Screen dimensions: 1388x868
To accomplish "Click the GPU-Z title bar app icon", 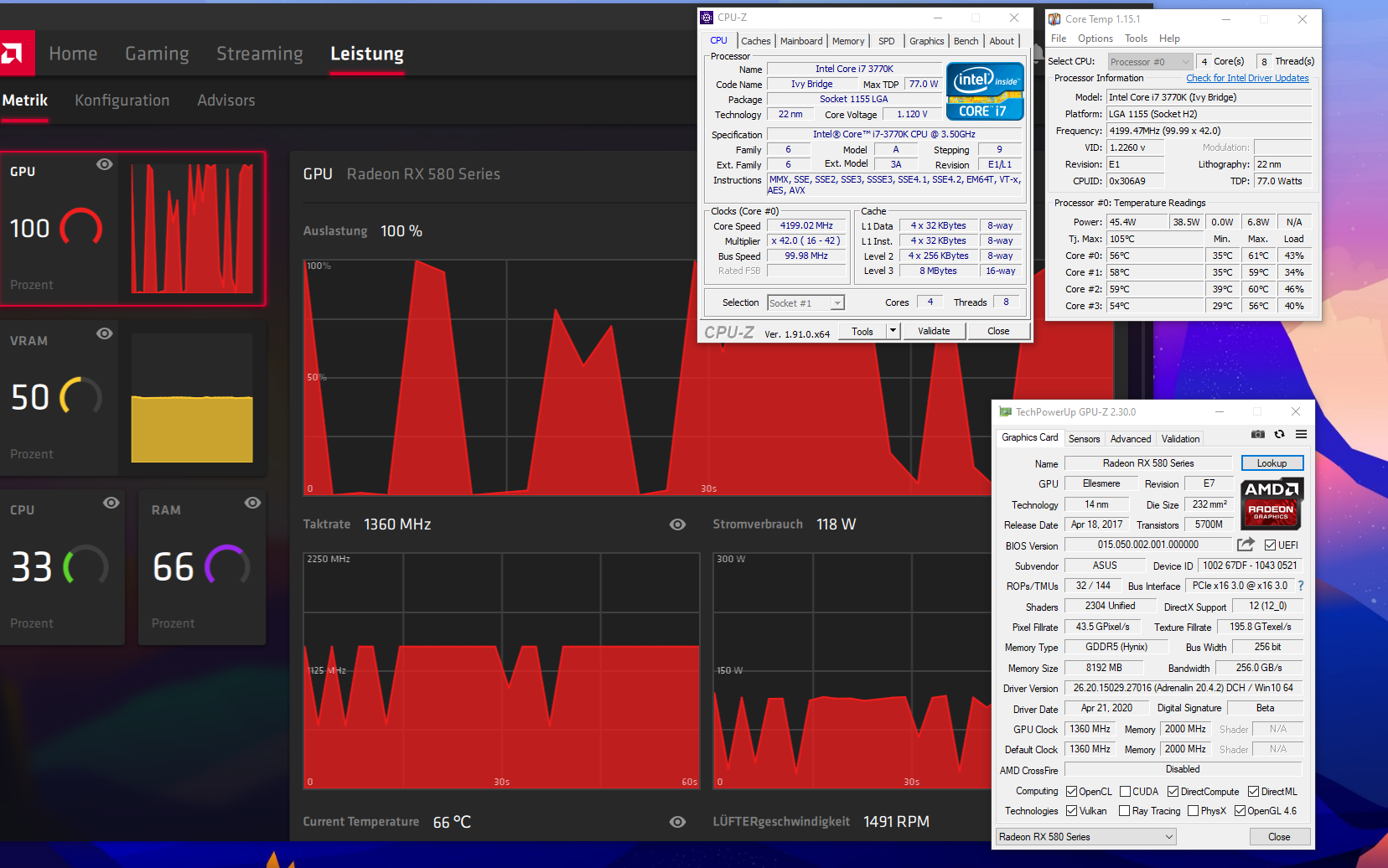I will 1005,411.
